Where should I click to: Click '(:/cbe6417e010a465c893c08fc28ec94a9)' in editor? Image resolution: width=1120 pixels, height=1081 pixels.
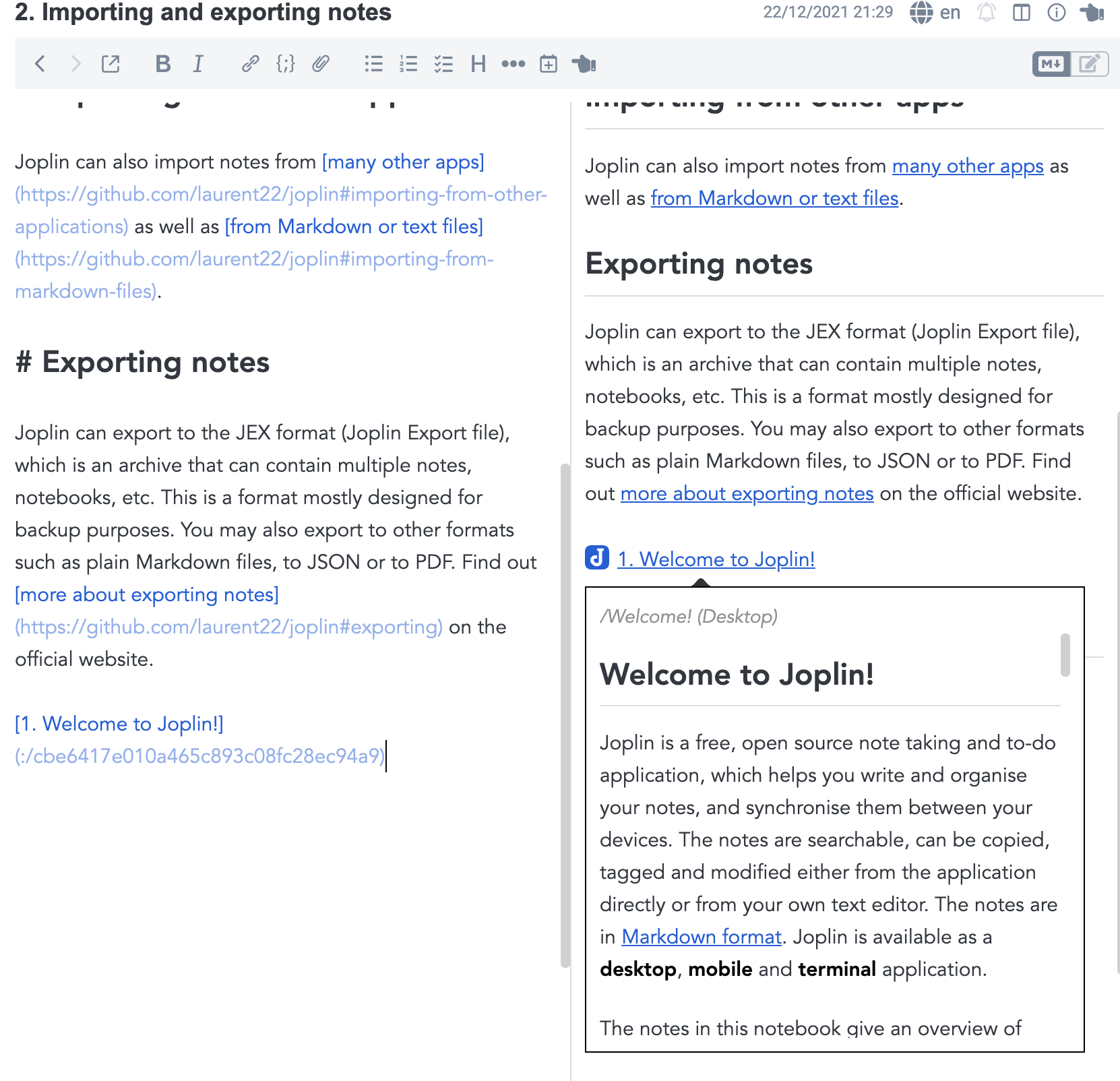pos(199,756)
